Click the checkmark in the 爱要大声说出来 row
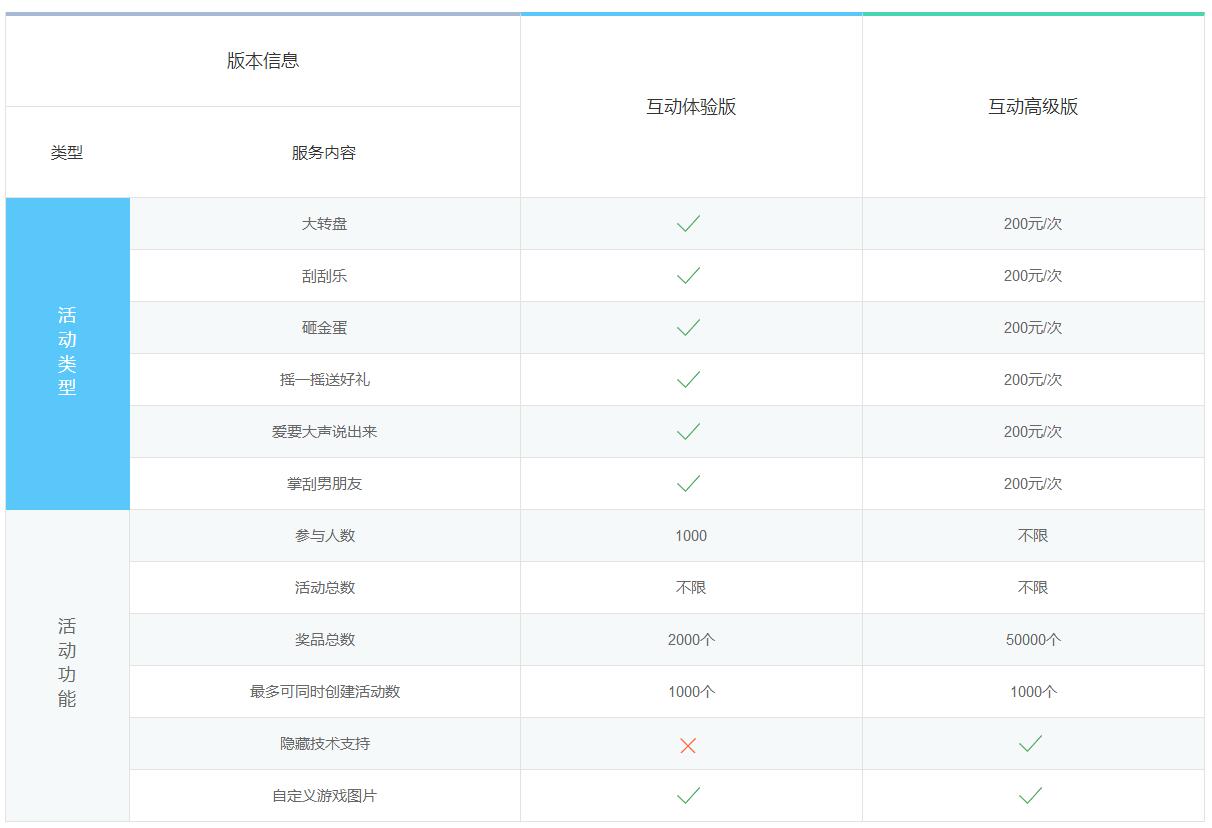1212x828 pixels. click(688, 432)
